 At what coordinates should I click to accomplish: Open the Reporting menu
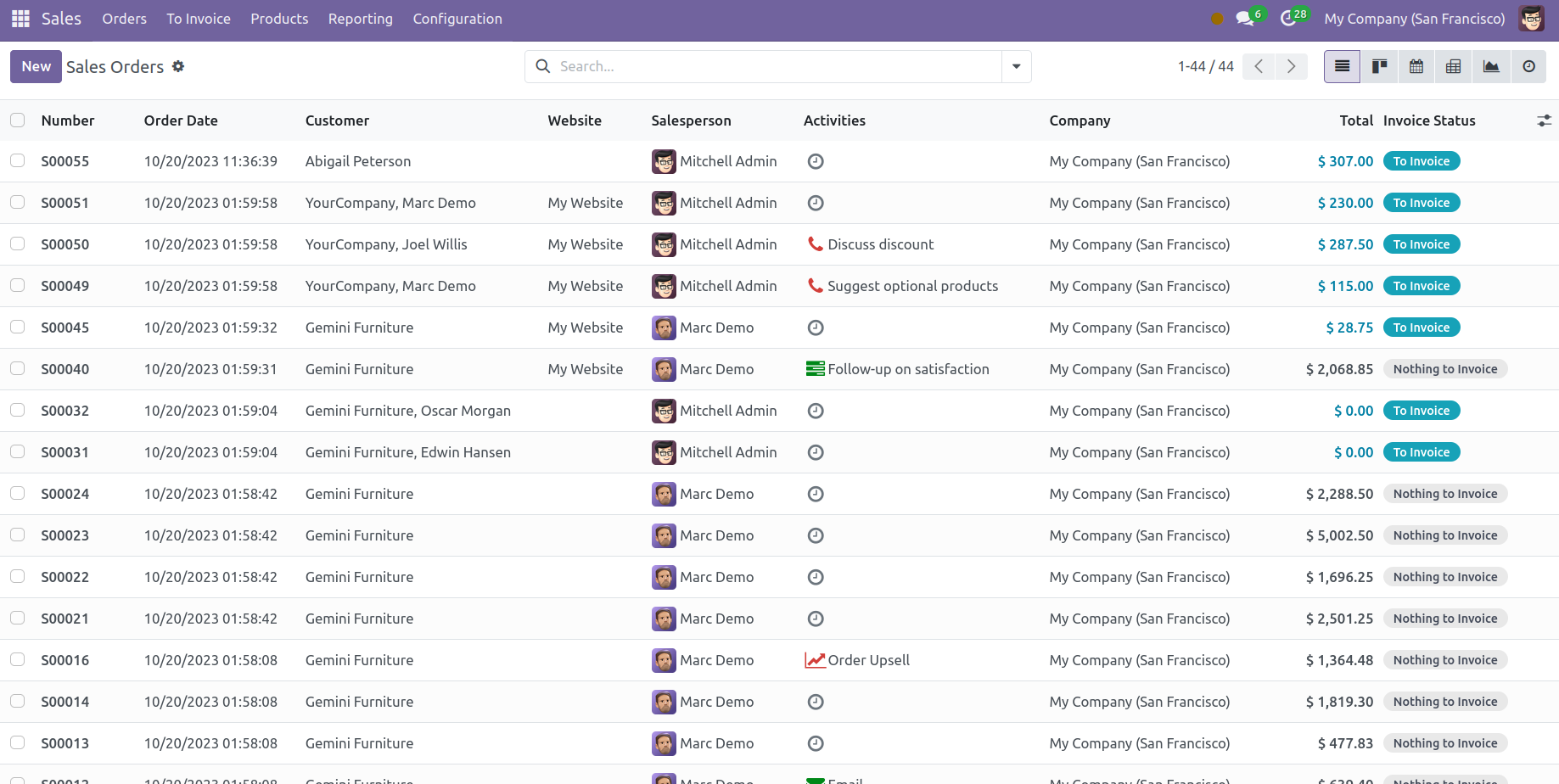click(x=360, y=19)
